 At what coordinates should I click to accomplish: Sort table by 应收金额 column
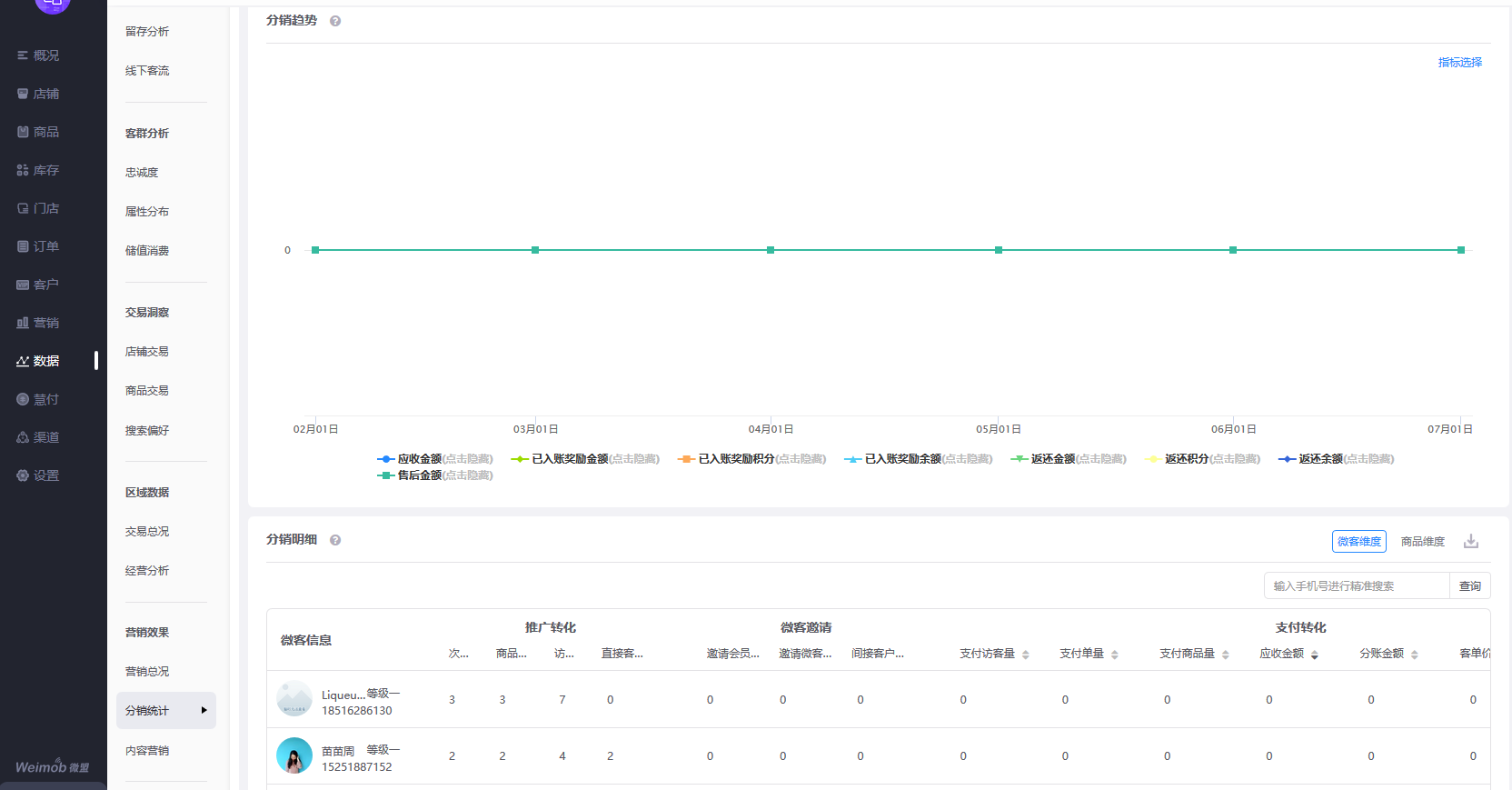click(1315, 655)
